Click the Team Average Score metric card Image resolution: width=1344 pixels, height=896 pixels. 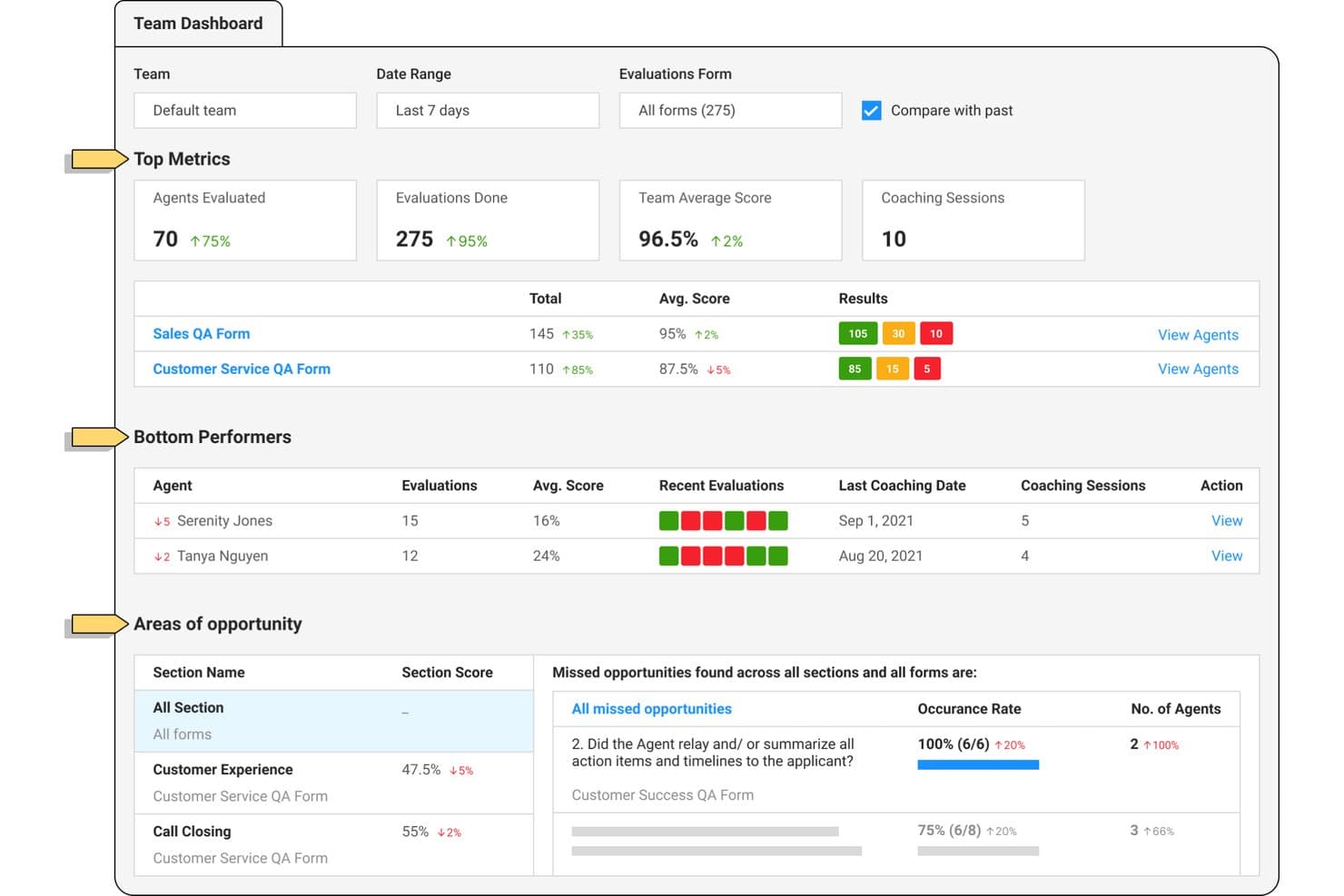tap(730, 221)
